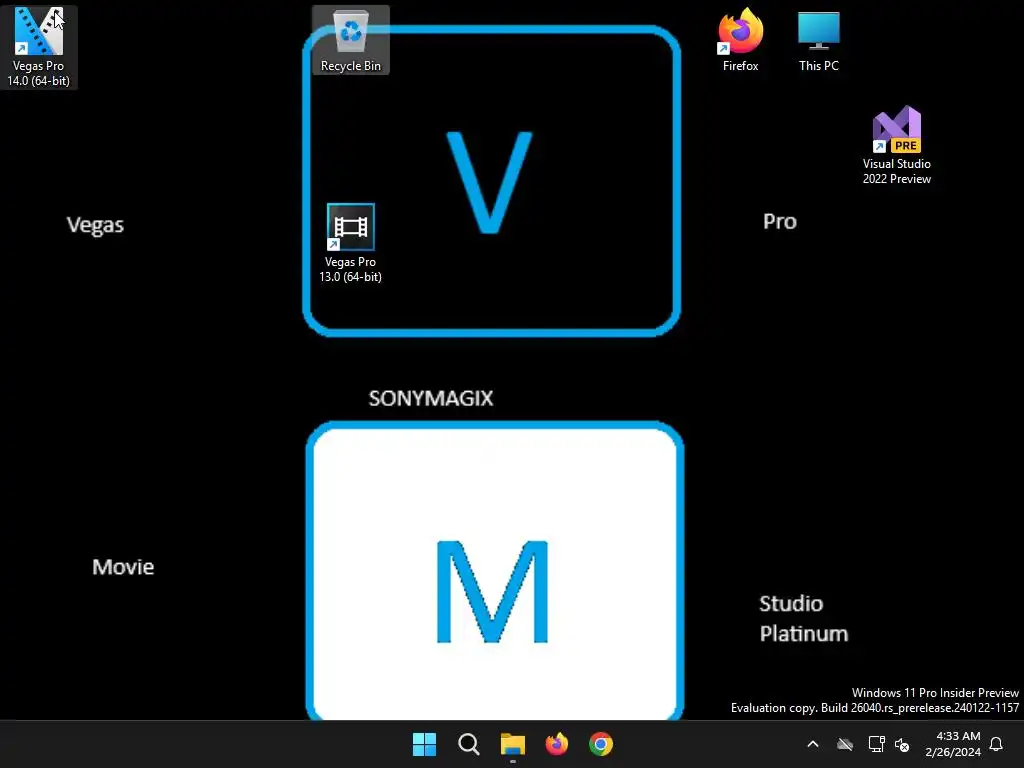Select the Recycle Bin desktop icon
The height and width of the screenshot is (768, 1024).
(351, 40)
